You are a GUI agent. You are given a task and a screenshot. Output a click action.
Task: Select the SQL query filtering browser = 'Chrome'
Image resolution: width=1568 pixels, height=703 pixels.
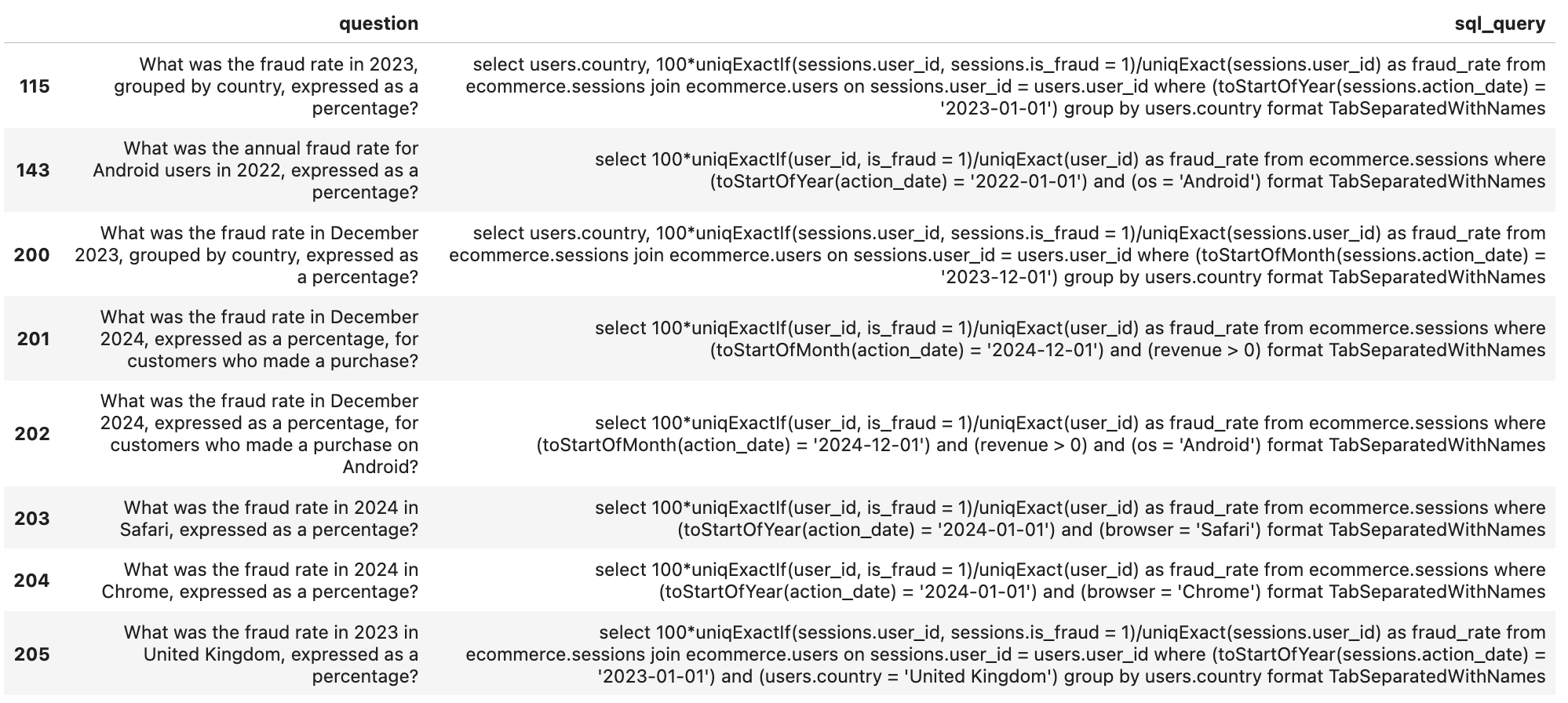pyautogui.click(x=1069, y=581)
